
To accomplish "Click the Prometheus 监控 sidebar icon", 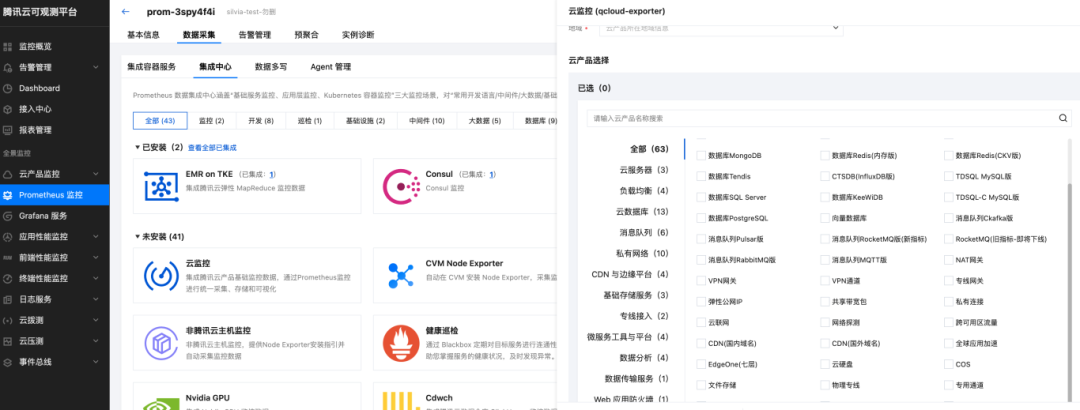I will [8, 195].
